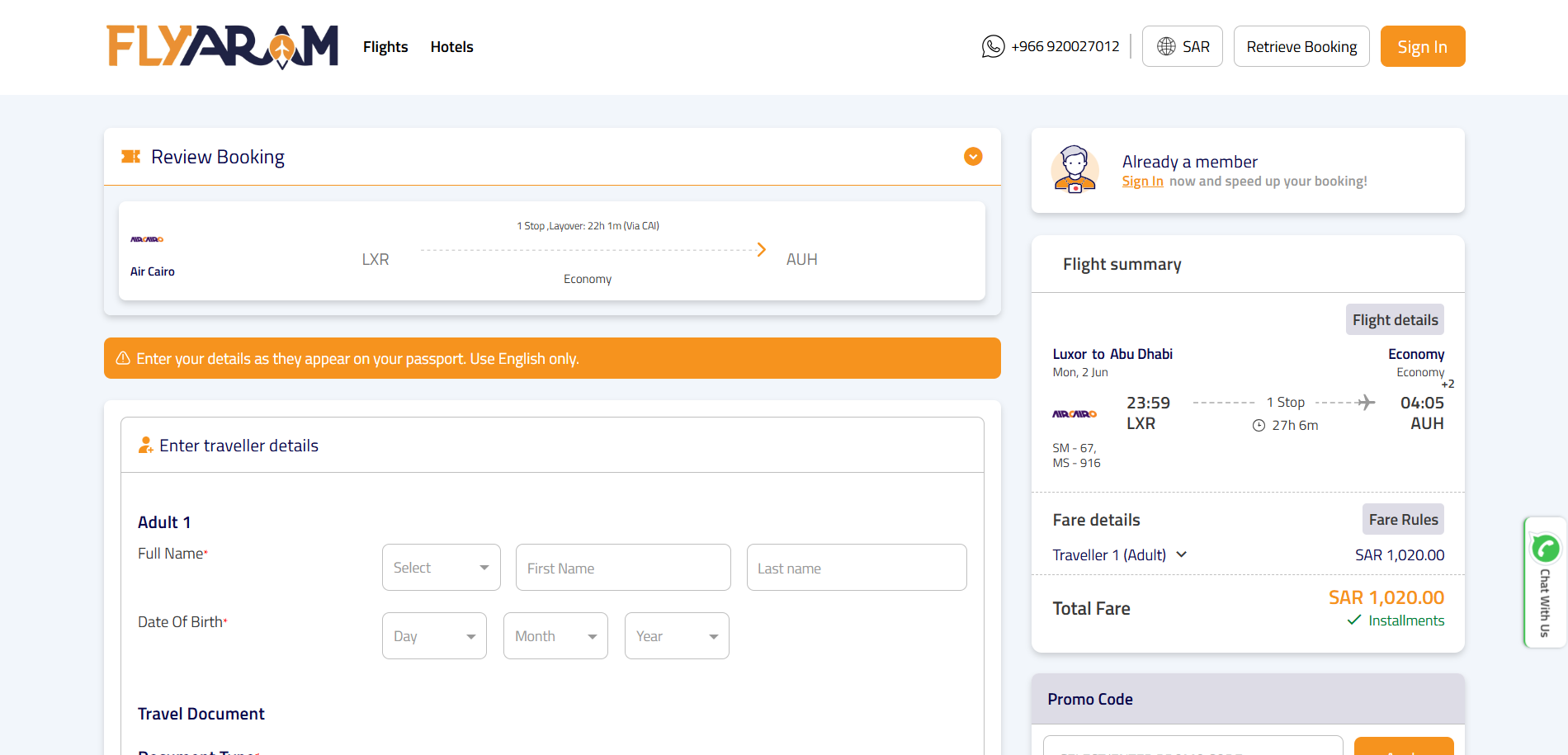Click the Air Cairo logo in review card

pyautogui.click(x=147, y=239)
